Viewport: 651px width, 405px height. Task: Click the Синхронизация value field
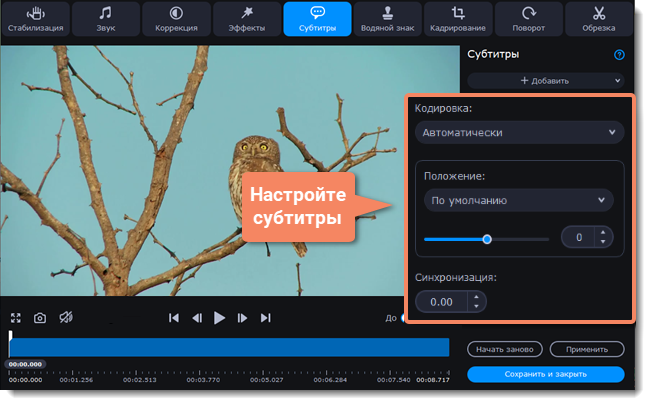442,301
